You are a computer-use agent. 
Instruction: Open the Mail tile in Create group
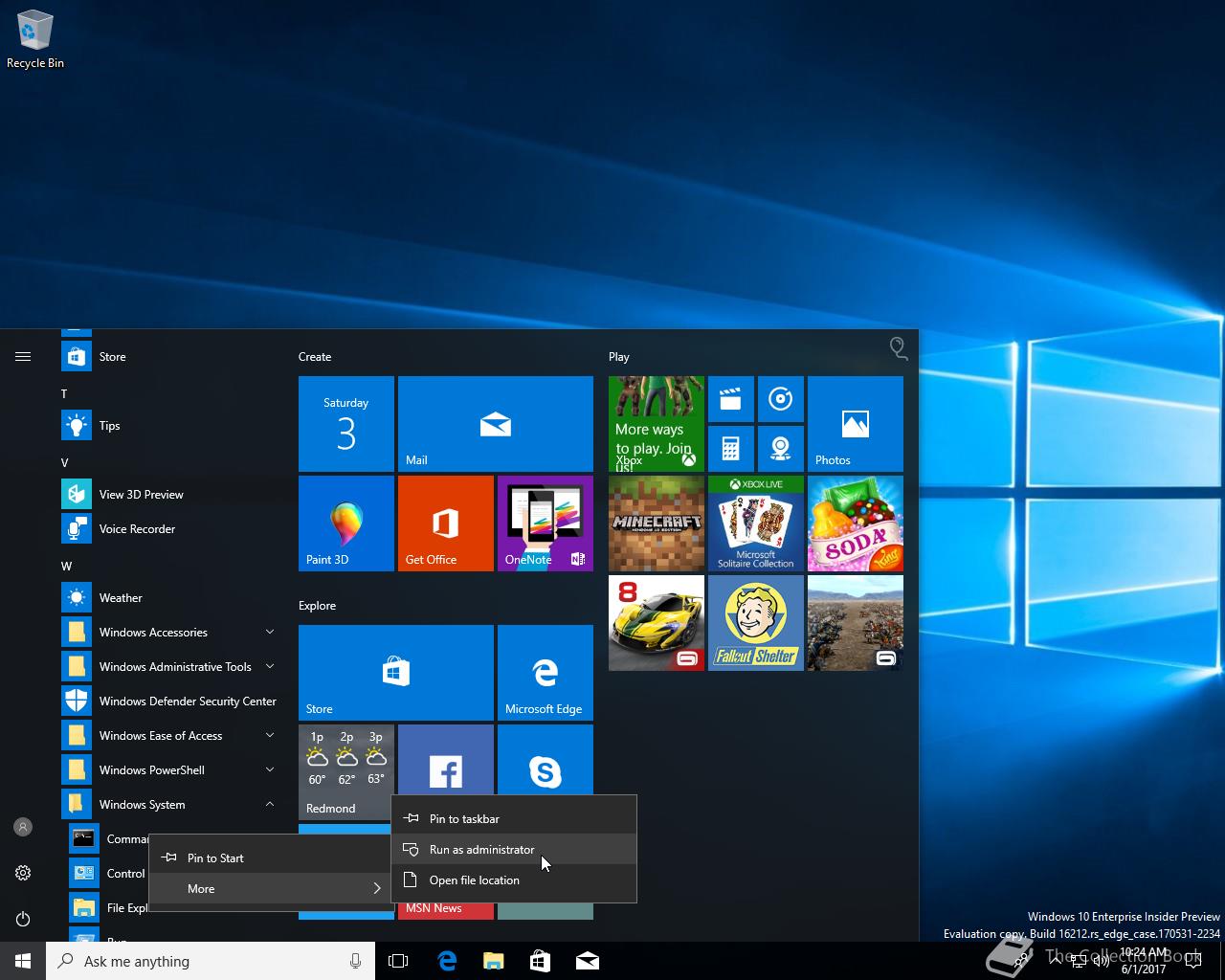[496, 424]
